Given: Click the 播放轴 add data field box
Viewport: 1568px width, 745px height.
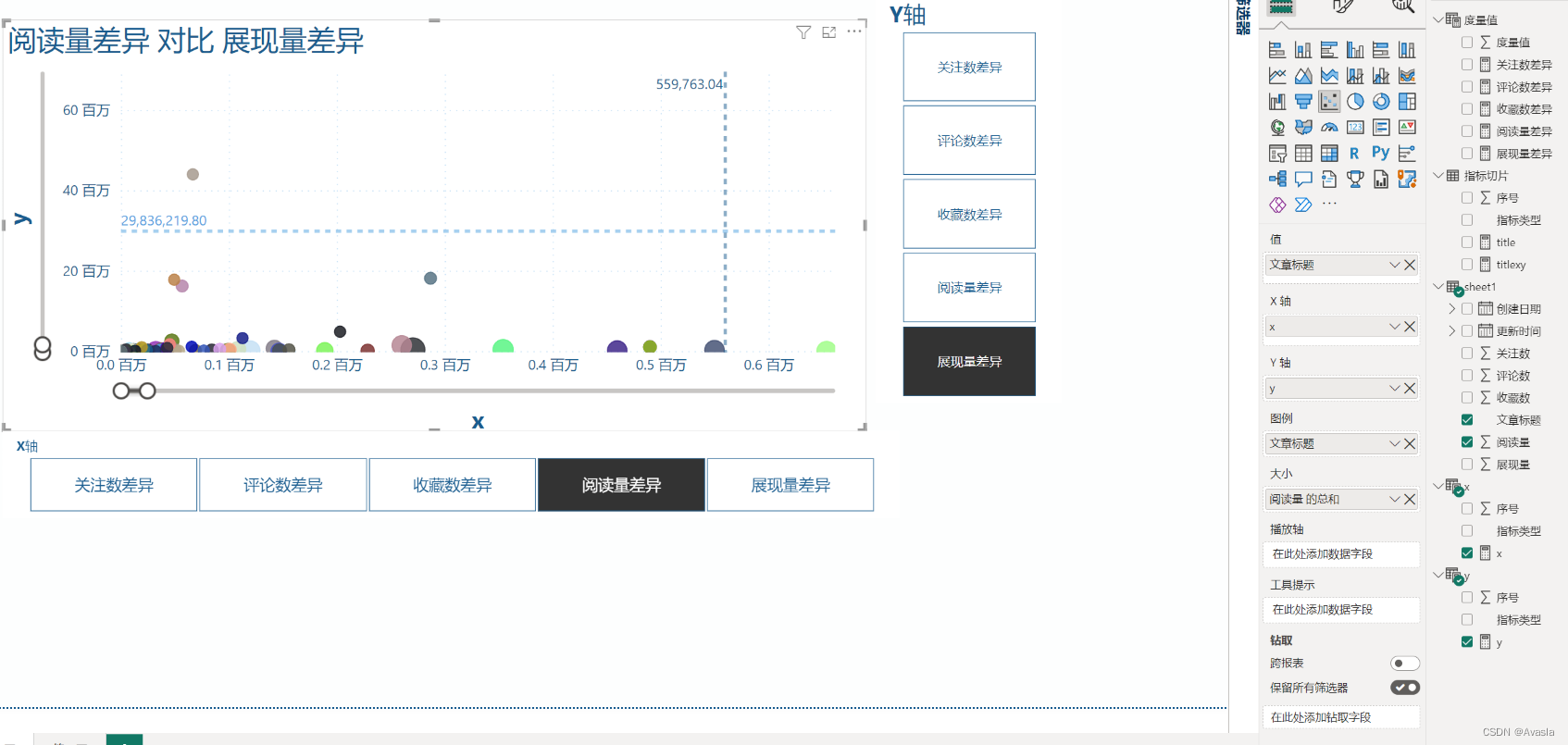Looking at the screenshot, I should coord(1340,554).
